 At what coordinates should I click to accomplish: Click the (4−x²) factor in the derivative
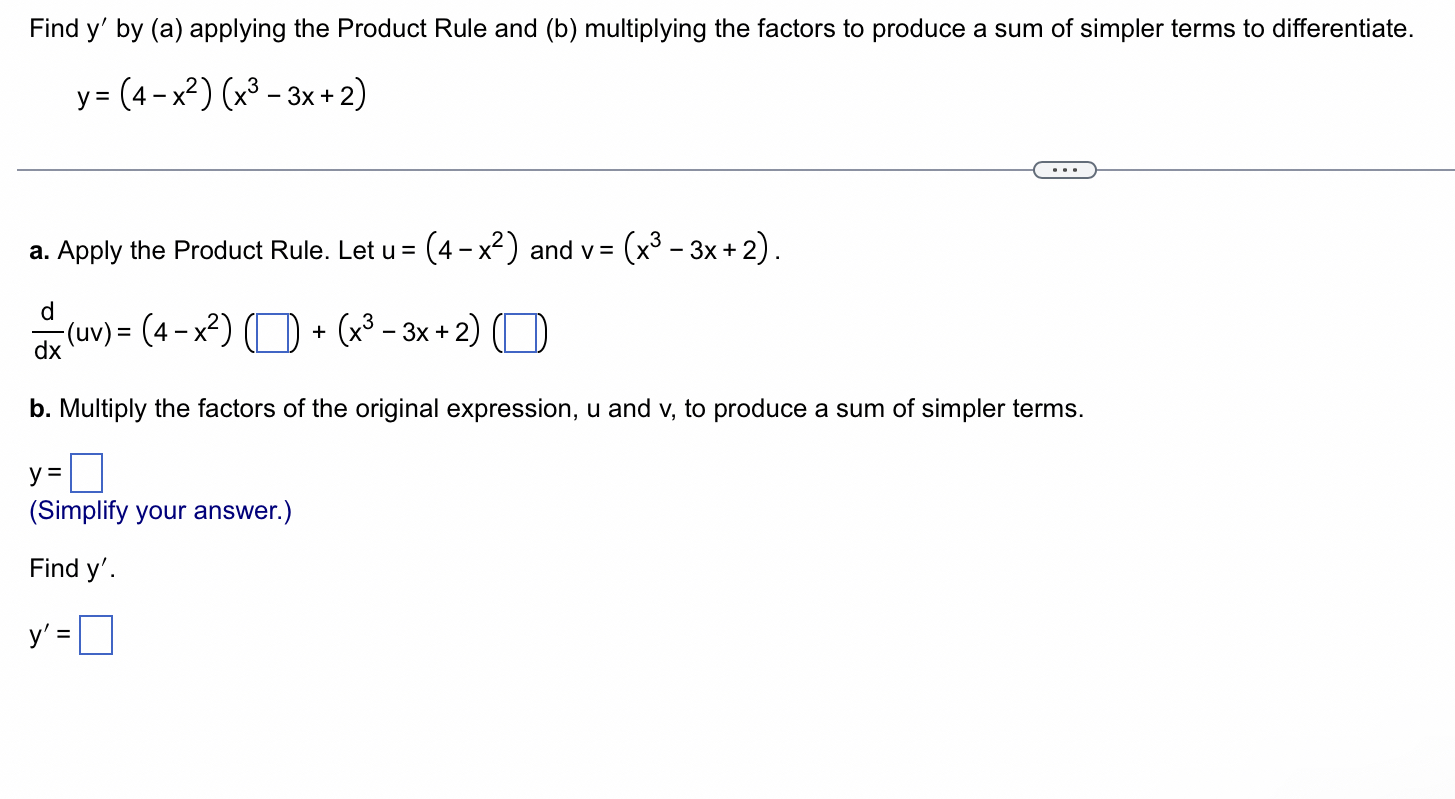point(185,330)
